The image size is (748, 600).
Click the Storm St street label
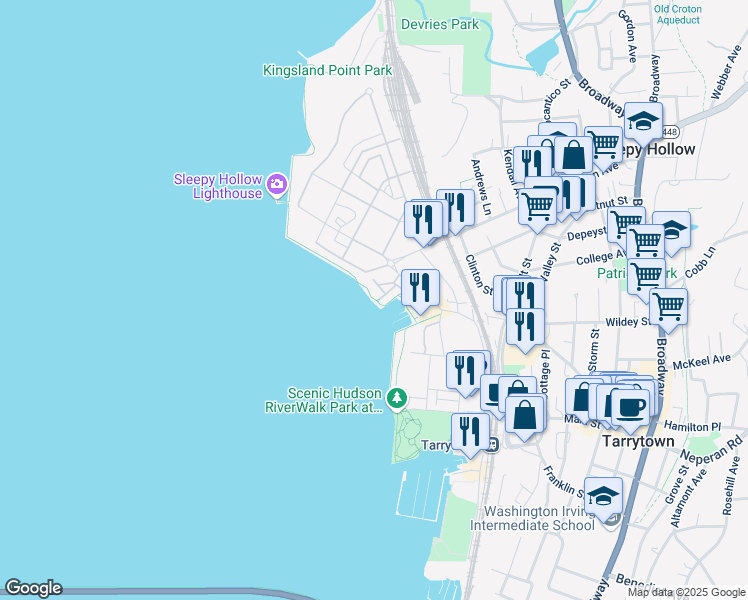tap(594, 351)
